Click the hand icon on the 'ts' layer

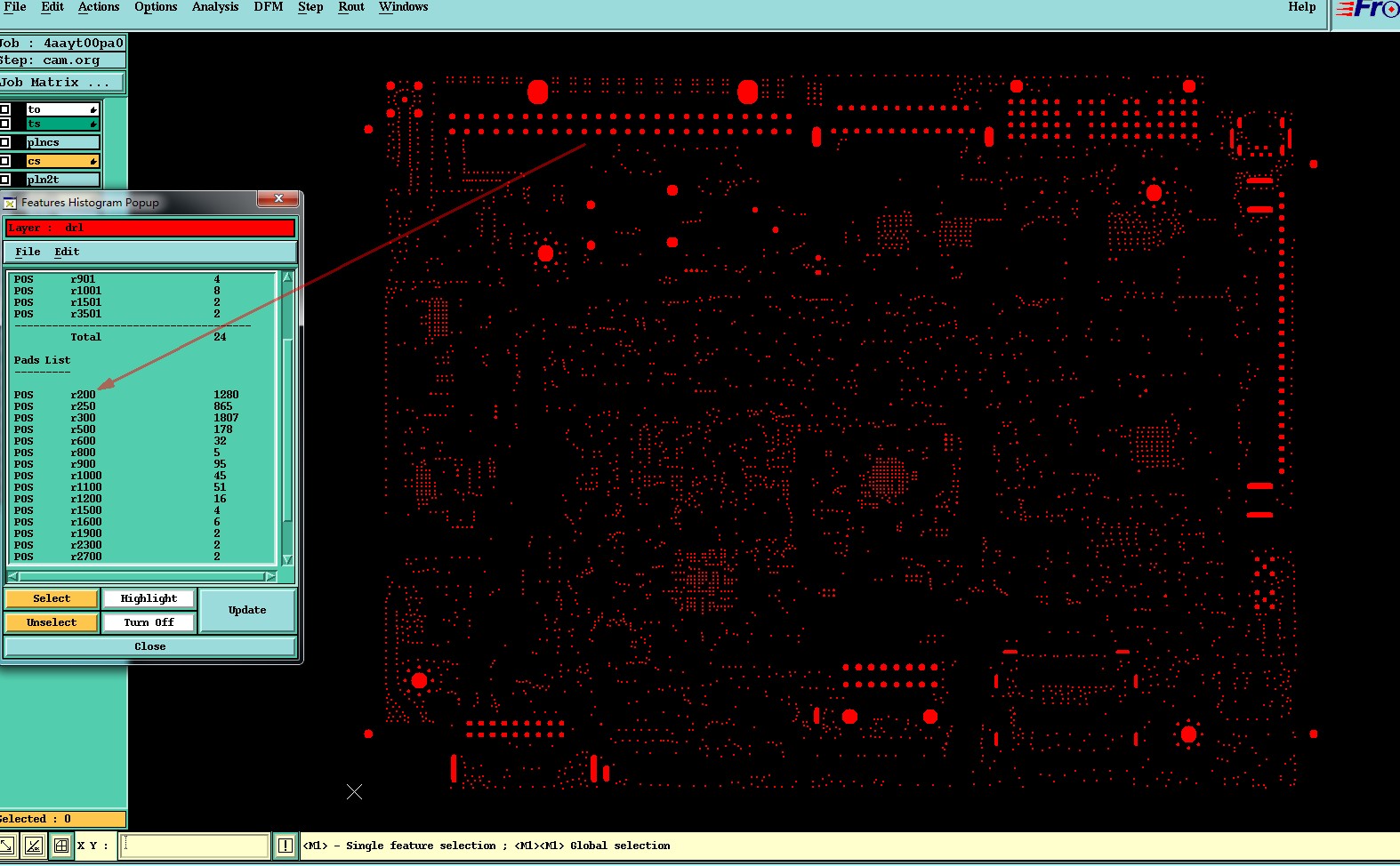coord(93,124)
